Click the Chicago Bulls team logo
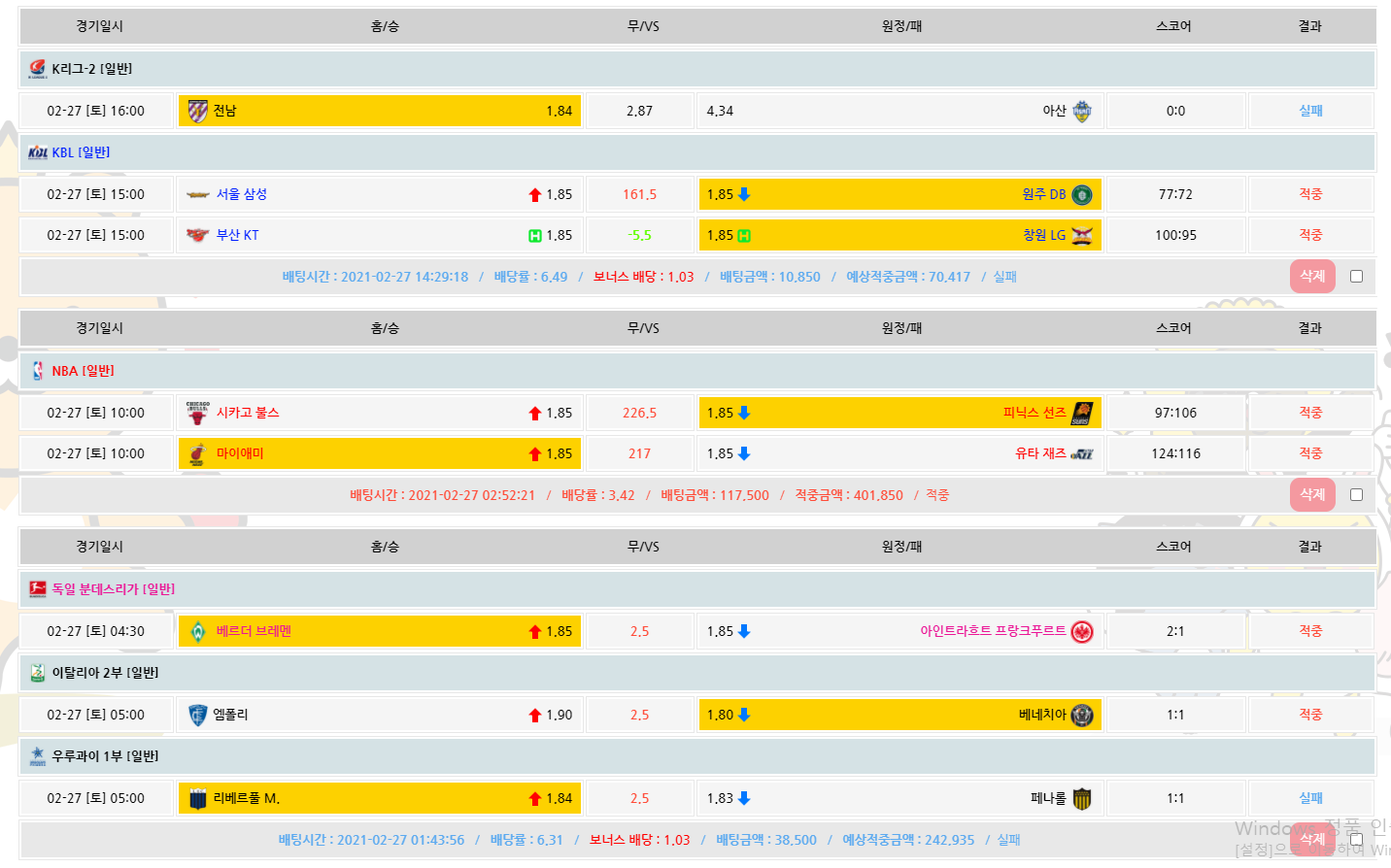Image resolution: width=1391 pixels, height=868 pixels. coord(197,413)
